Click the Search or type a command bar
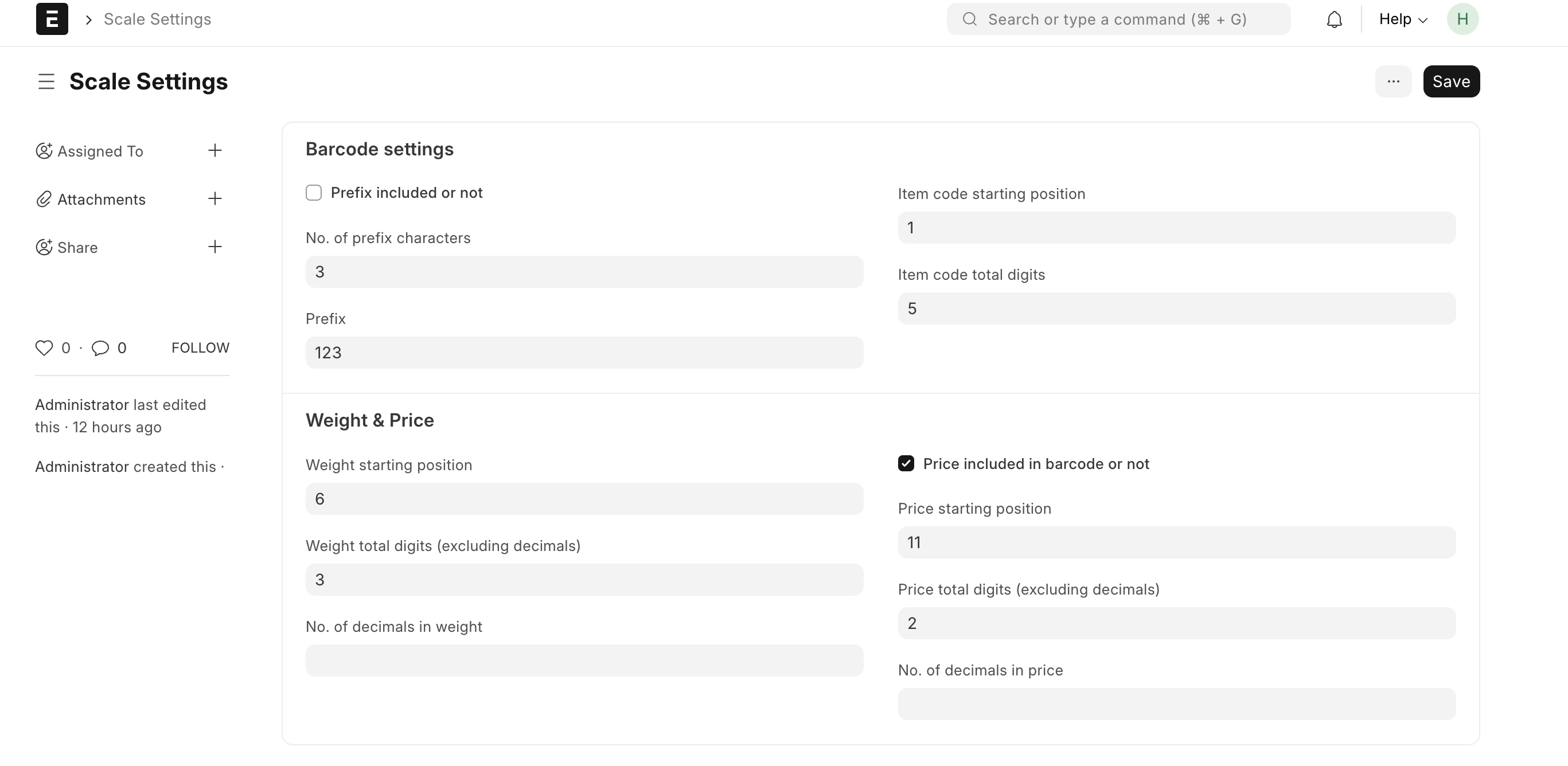The height and width of the screenshot is (766, 1568). pos(1119,19)
